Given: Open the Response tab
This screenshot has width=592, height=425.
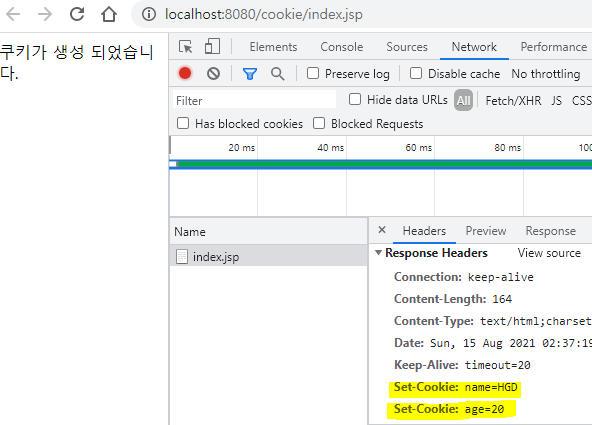Looking at the screenshot, I should pyautogui.click(x=550, y=231).
